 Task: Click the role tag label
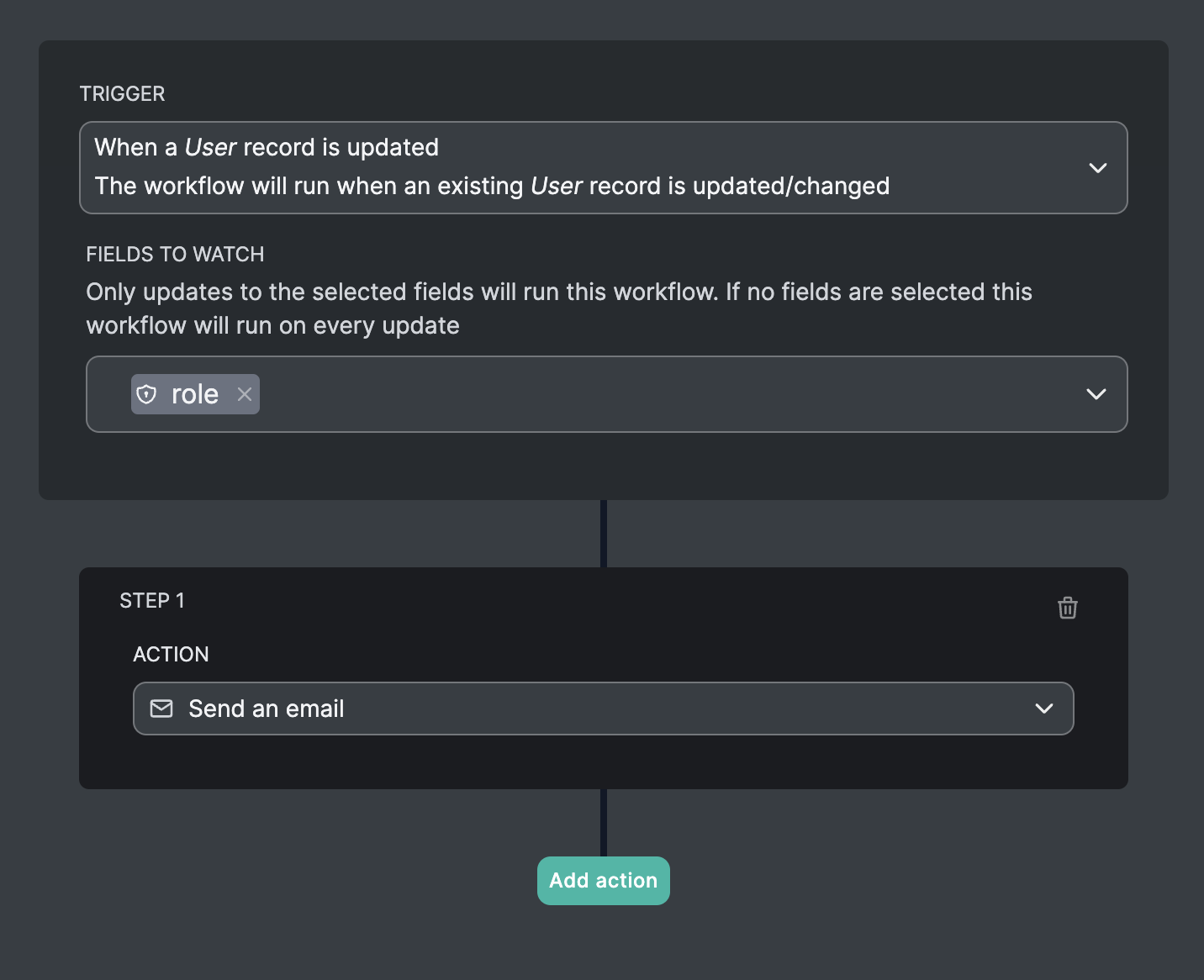pos(194,394)
